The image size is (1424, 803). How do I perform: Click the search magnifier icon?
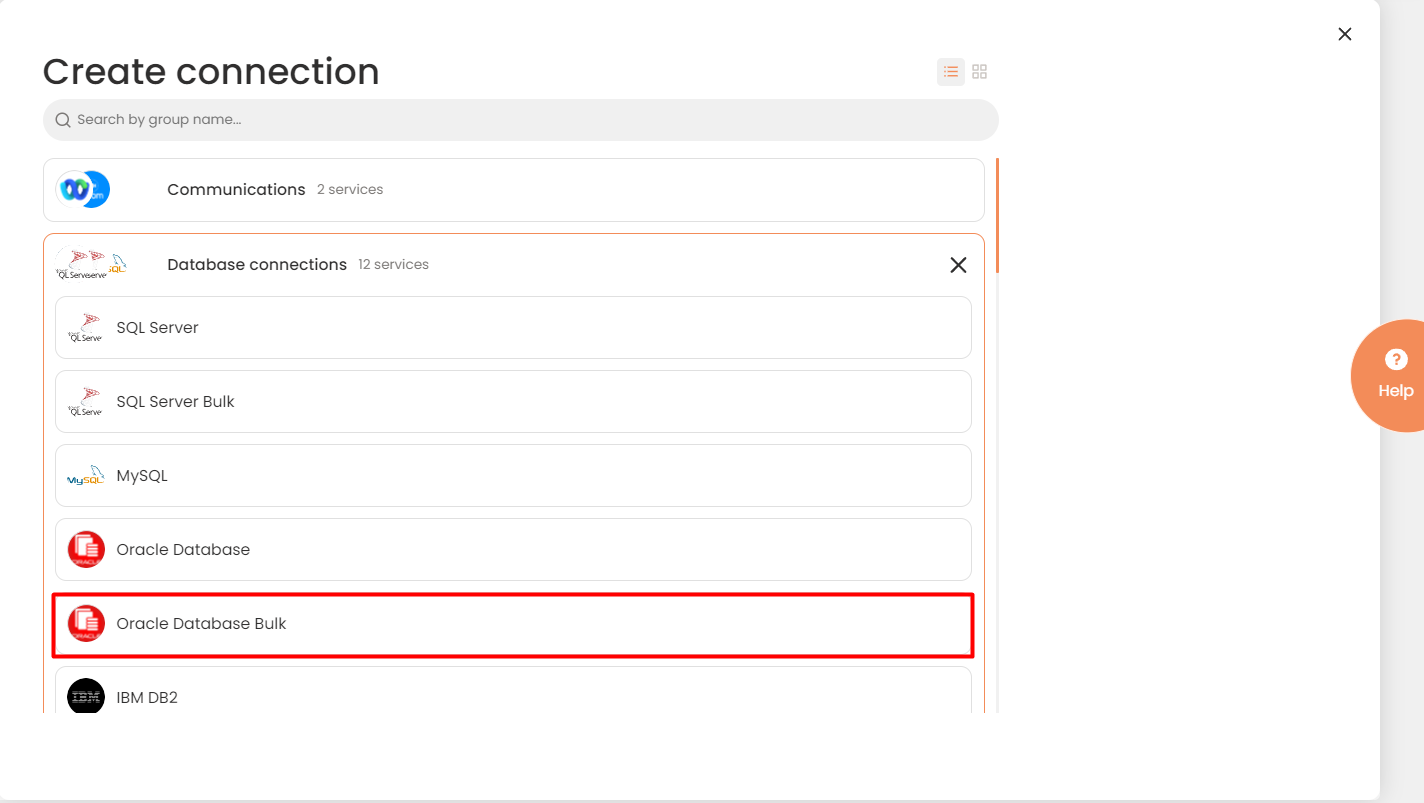pos(63,120)
